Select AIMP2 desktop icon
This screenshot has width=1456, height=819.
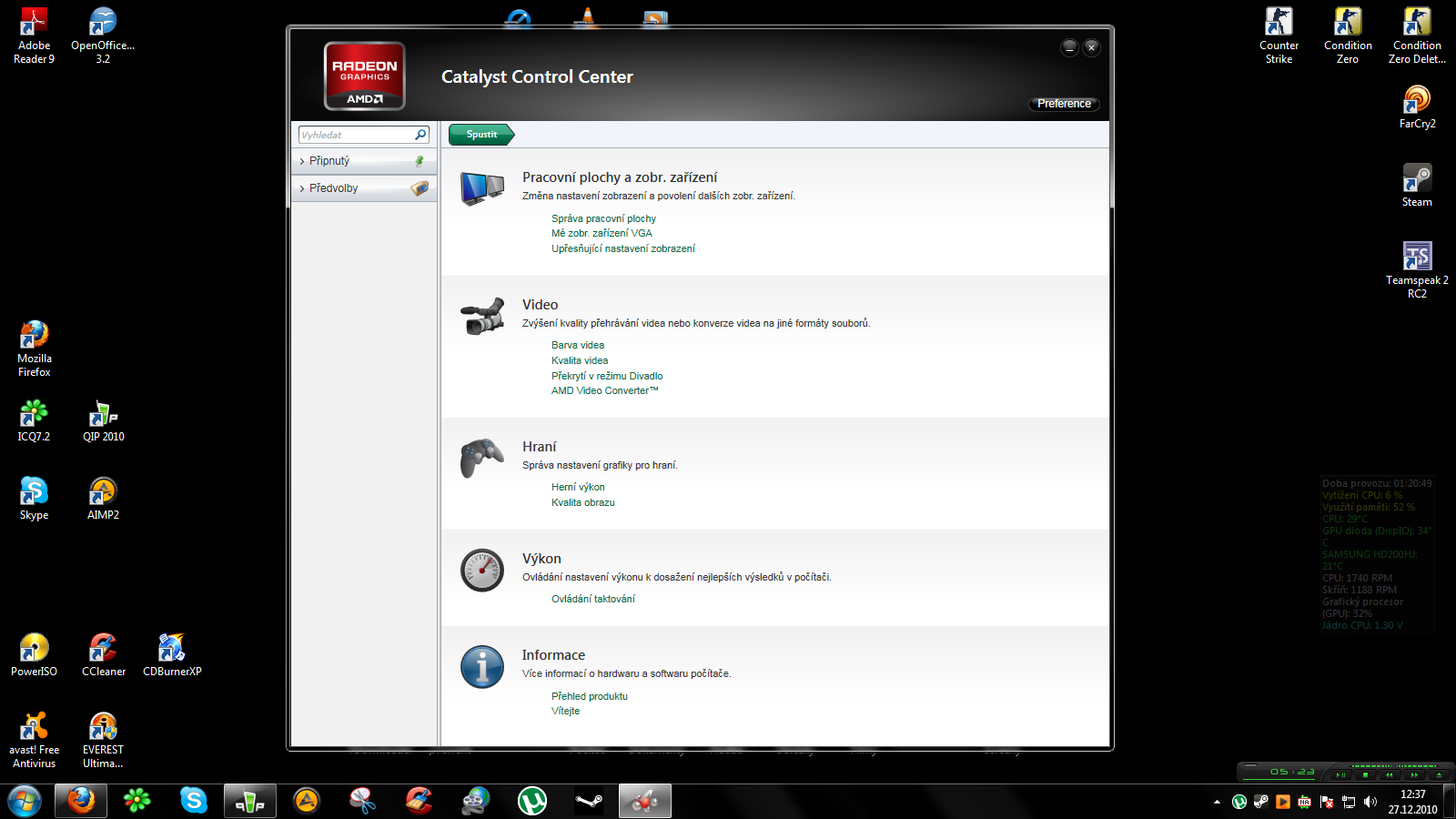(103, 499)
